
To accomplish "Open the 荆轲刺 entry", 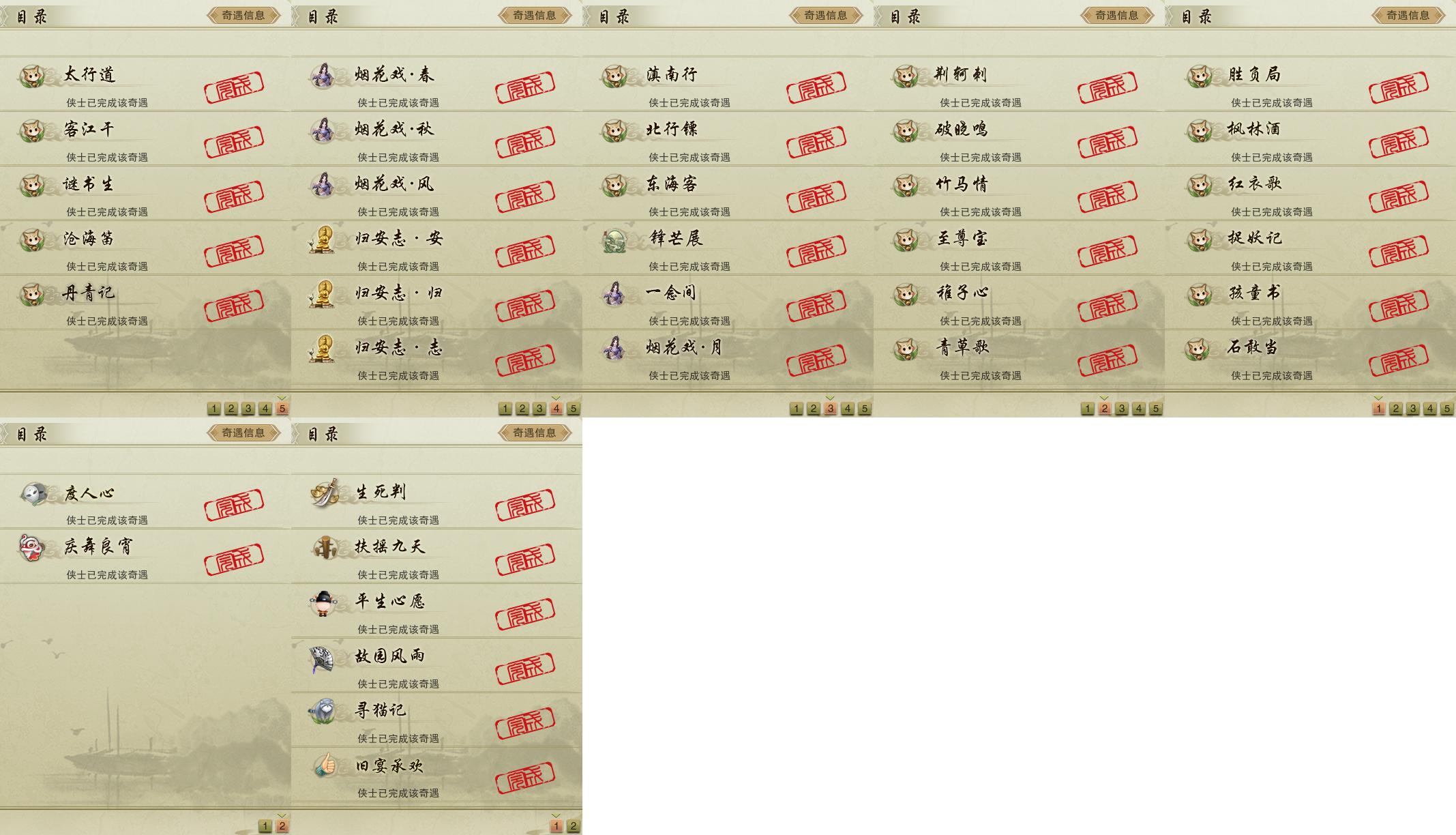I will (x=1019, y=84).
